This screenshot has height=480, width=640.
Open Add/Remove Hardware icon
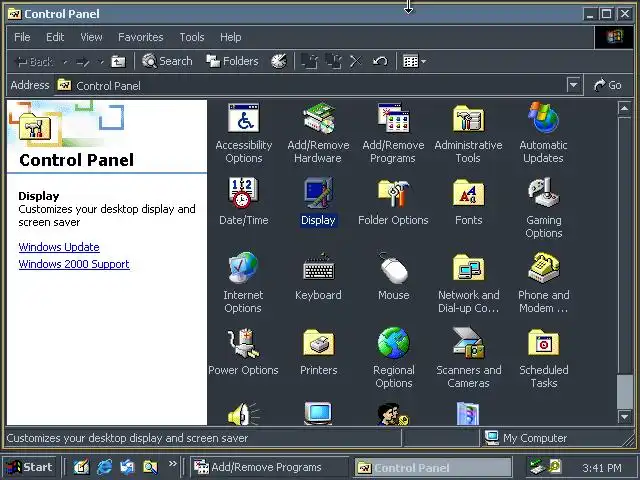click(x=318, y=133)
